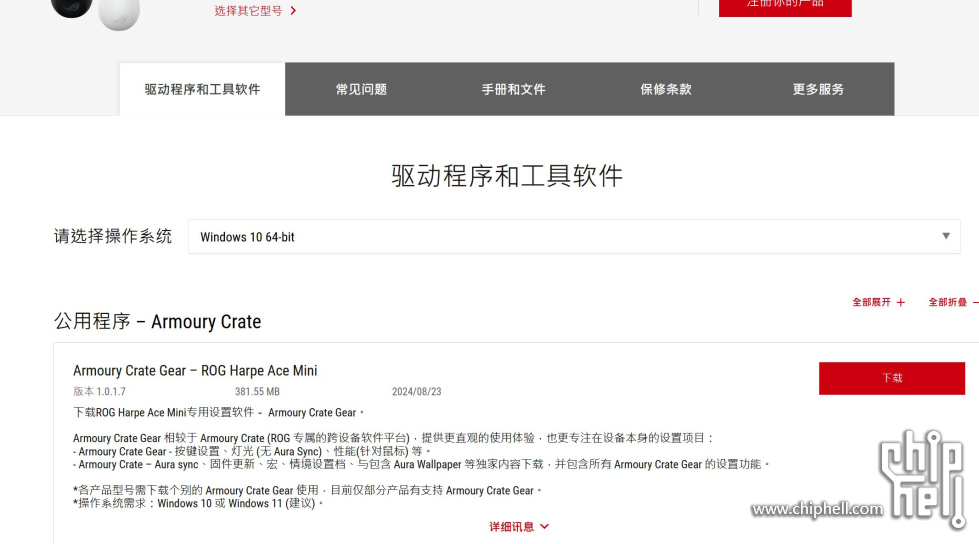Expand 详细讯息 details
This screenshot has width=979, height=544.
click(518, 527)
